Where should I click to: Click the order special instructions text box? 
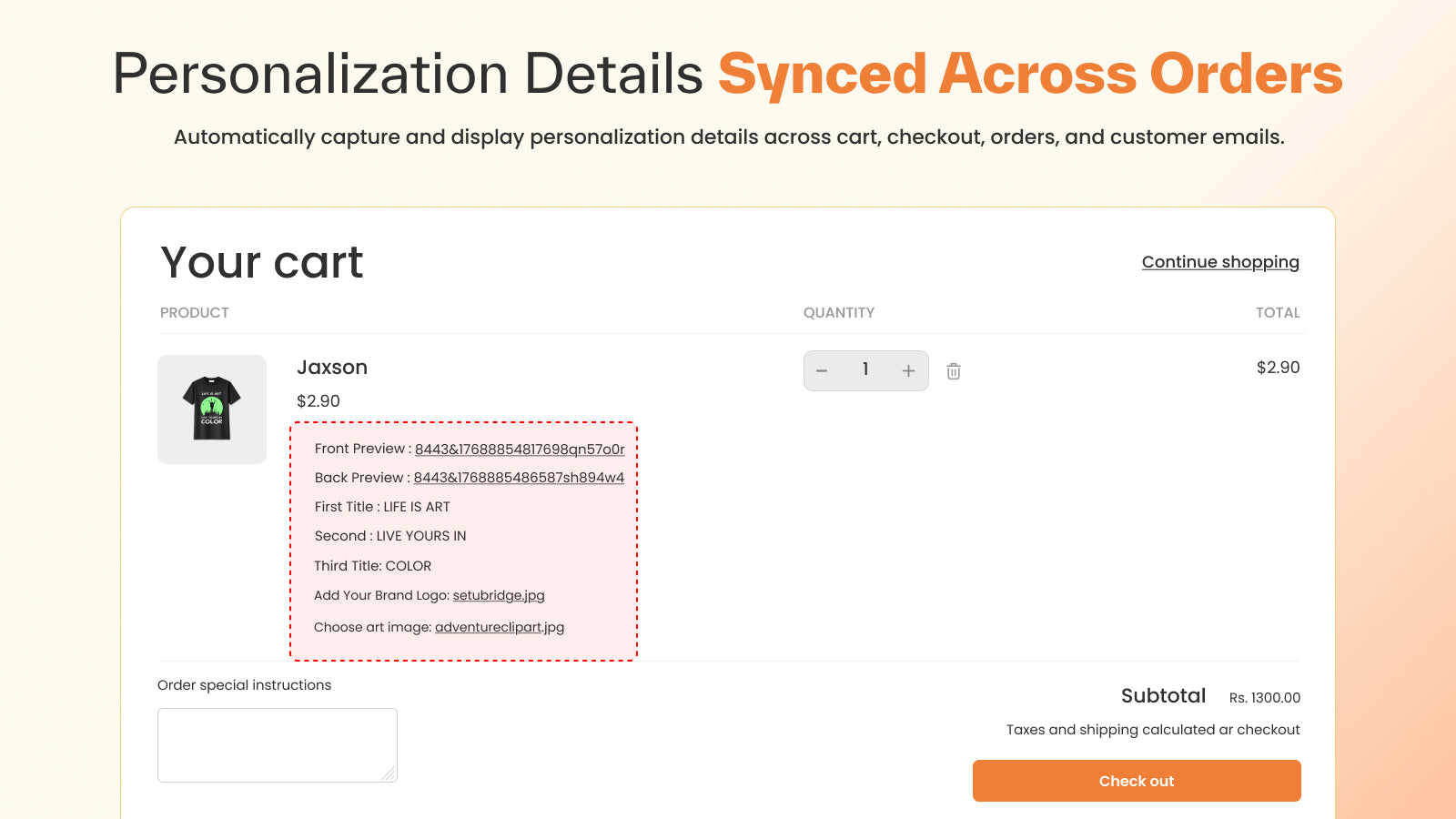[277, 743]
